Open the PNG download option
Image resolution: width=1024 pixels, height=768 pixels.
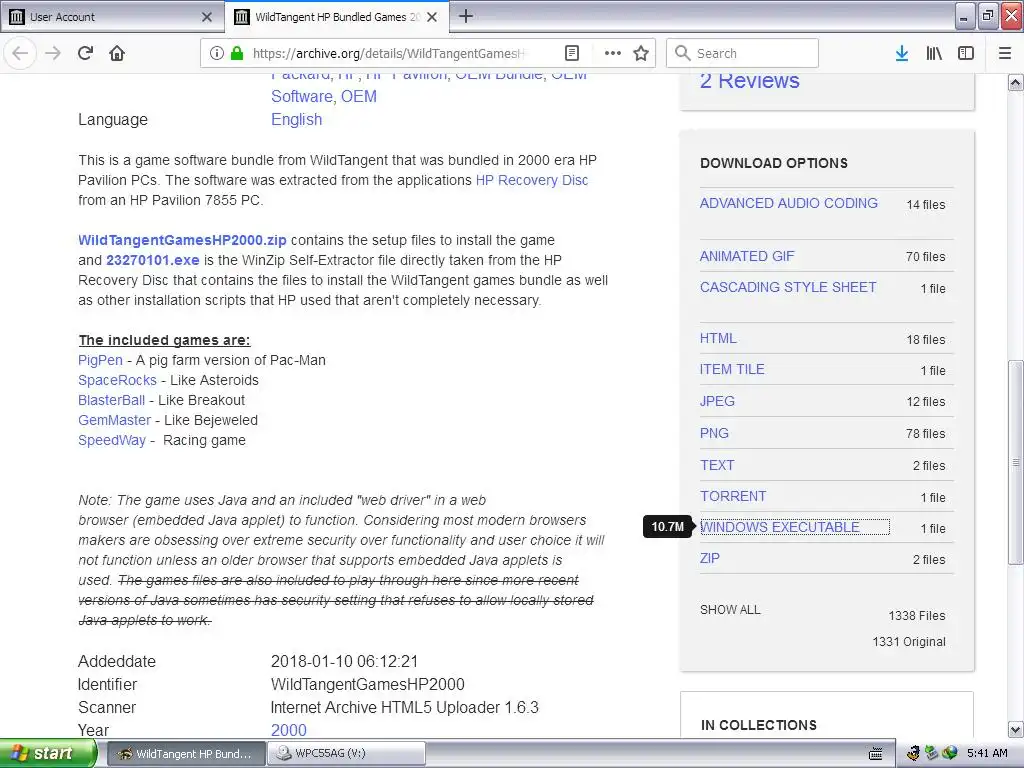pyautogui.click(x=714, y=433)
